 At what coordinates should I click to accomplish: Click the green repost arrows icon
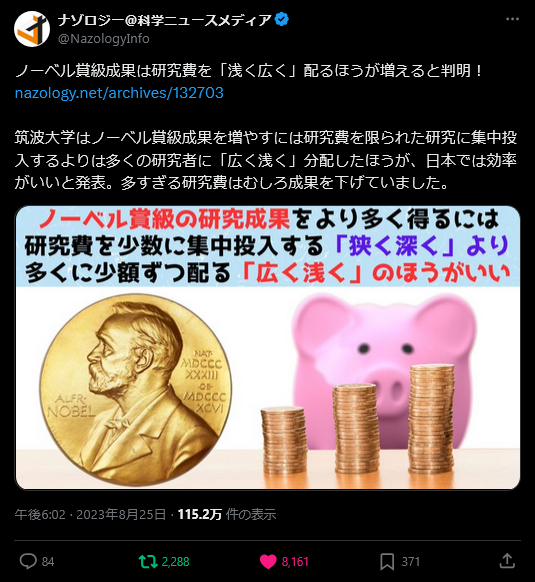click(148, 561)
